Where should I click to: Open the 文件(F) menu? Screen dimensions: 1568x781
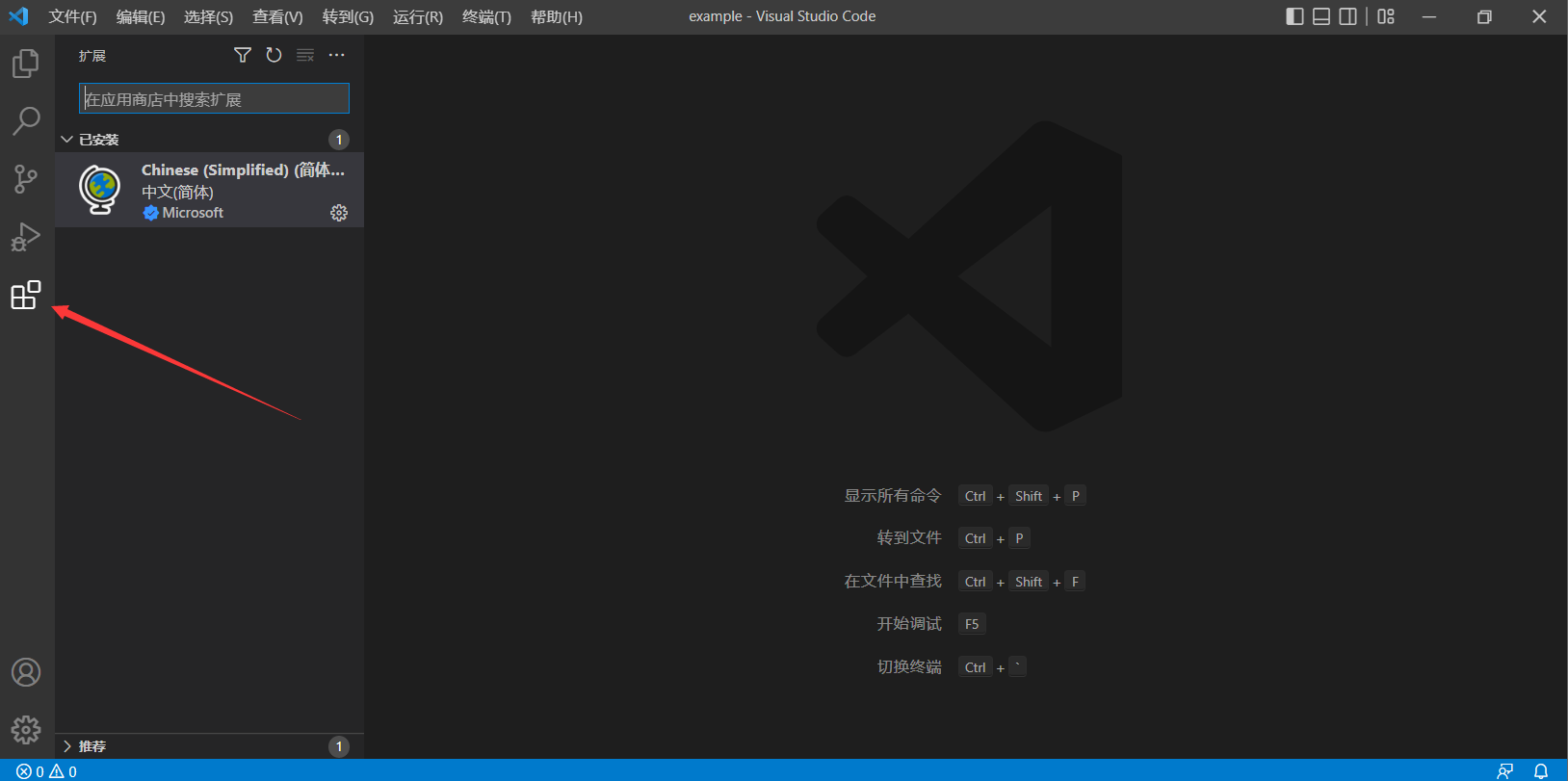[x=72, y=16]
